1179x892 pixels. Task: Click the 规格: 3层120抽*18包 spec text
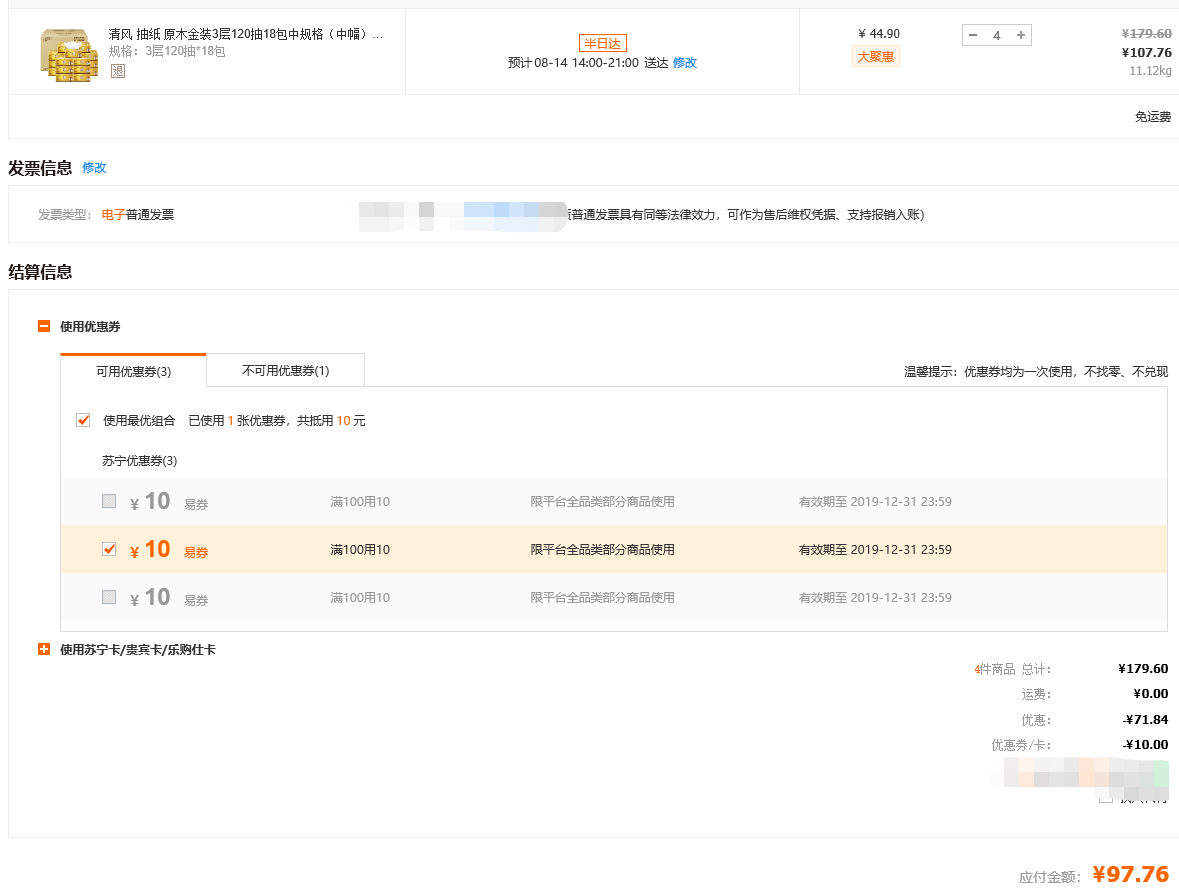pos(167,51)
